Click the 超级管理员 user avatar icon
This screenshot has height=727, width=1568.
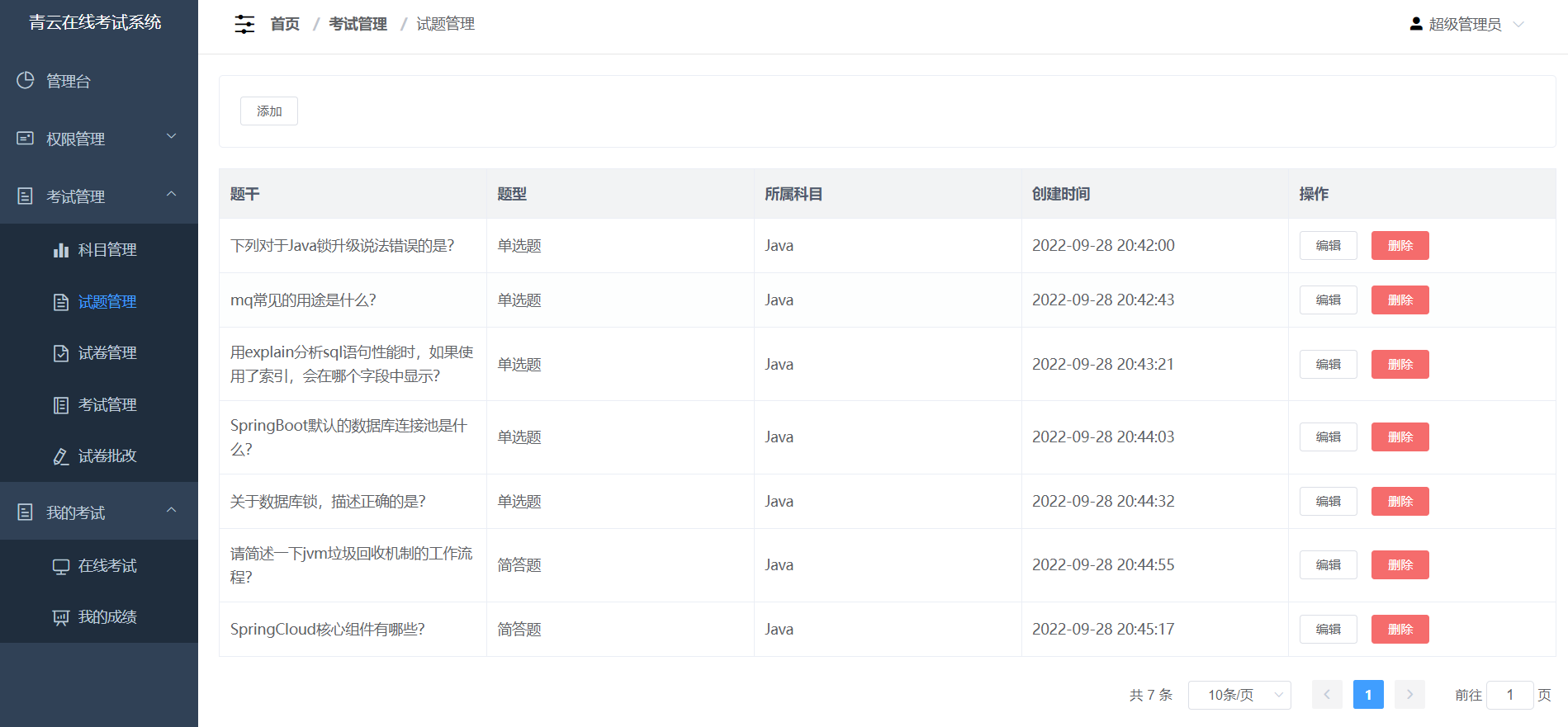coord(1416,24)
